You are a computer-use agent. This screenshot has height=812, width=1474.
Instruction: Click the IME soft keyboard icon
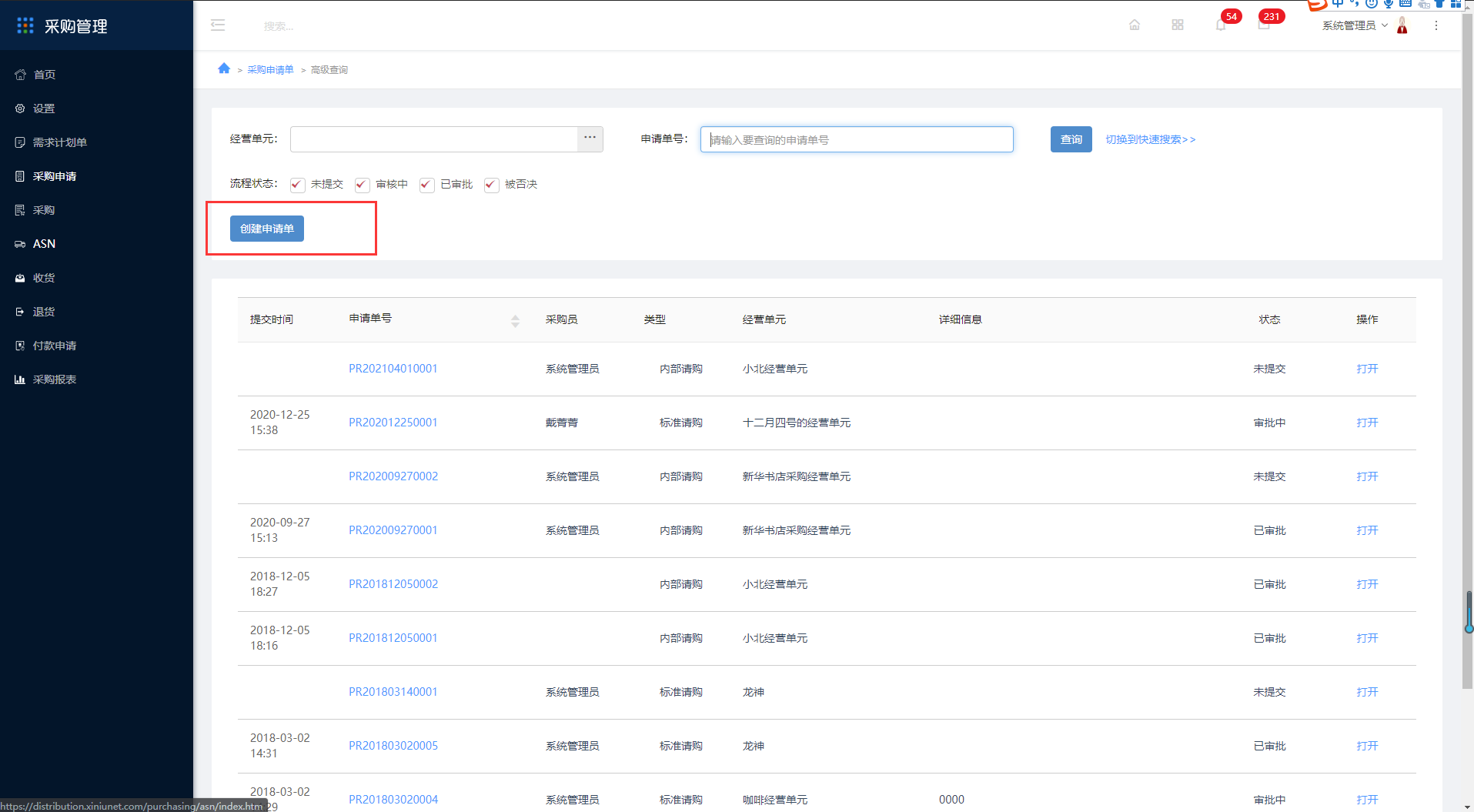tap(1405, 4)
